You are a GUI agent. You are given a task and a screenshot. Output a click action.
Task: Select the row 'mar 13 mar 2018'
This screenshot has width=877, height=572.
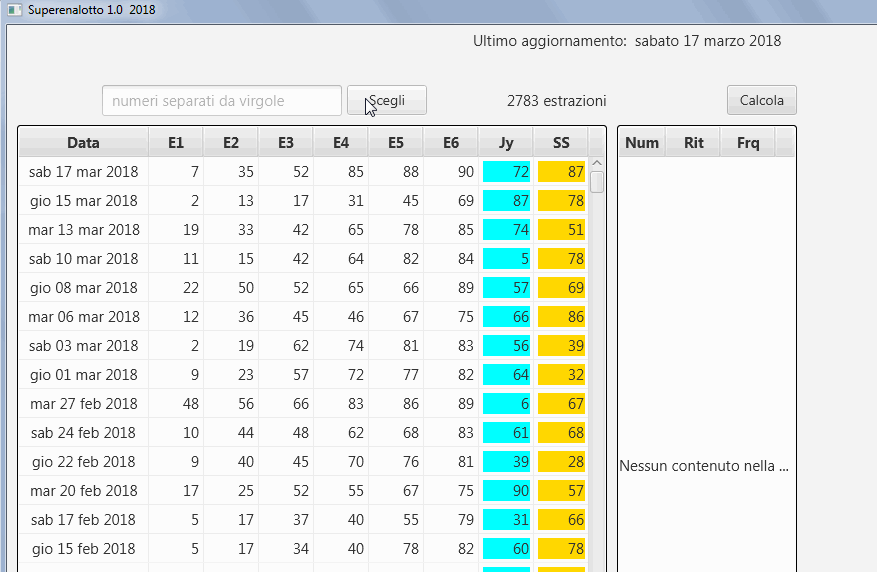pos(304,230)
